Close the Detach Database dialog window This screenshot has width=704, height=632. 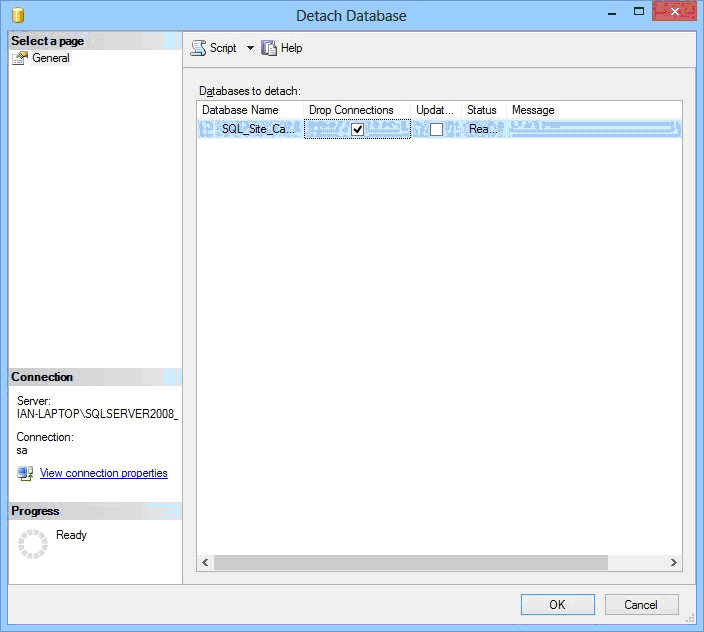tap(673, 12)
